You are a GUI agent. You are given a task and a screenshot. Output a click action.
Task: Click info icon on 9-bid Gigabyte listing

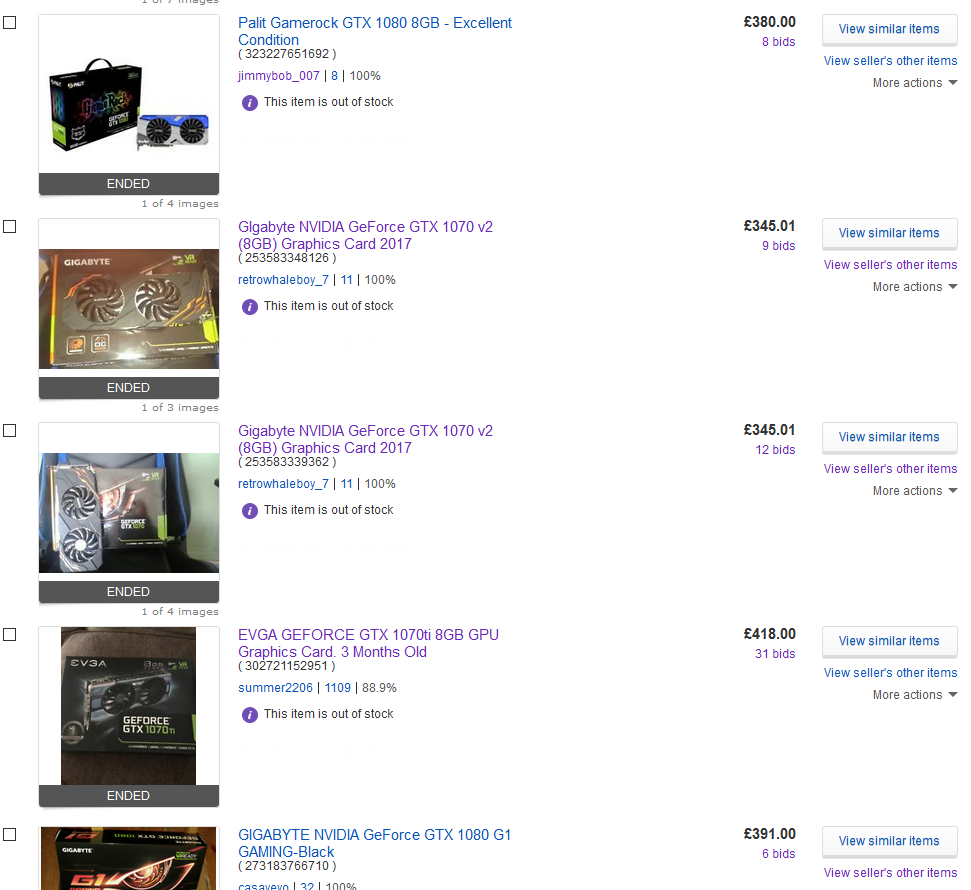coord(250,307)
